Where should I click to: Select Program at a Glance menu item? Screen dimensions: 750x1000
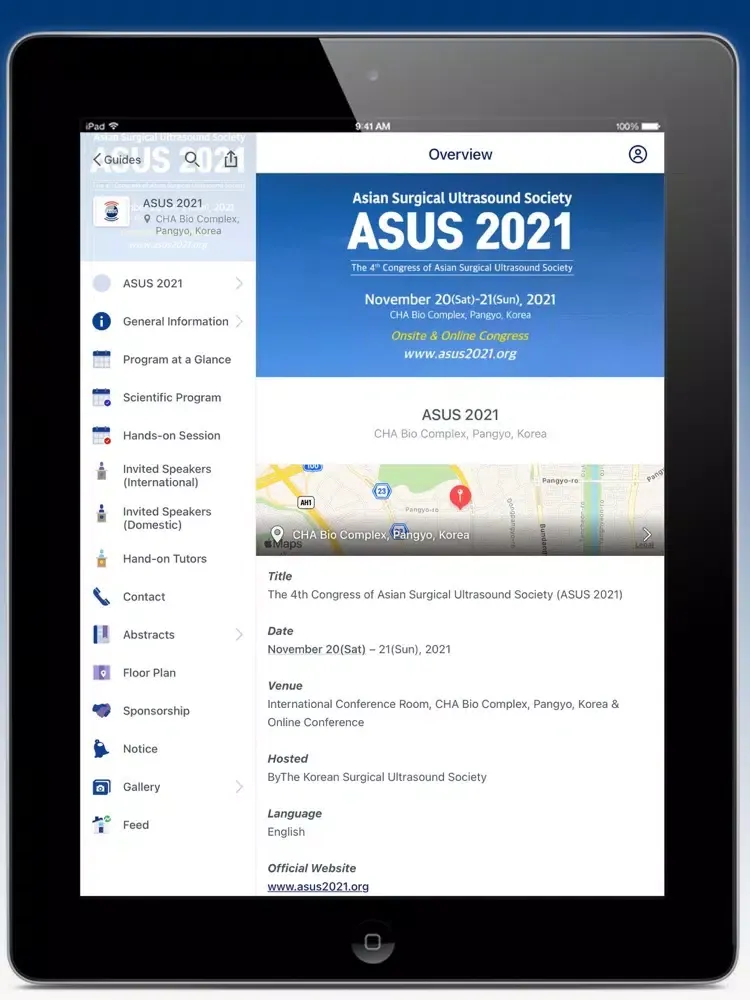tap(168, 360)
